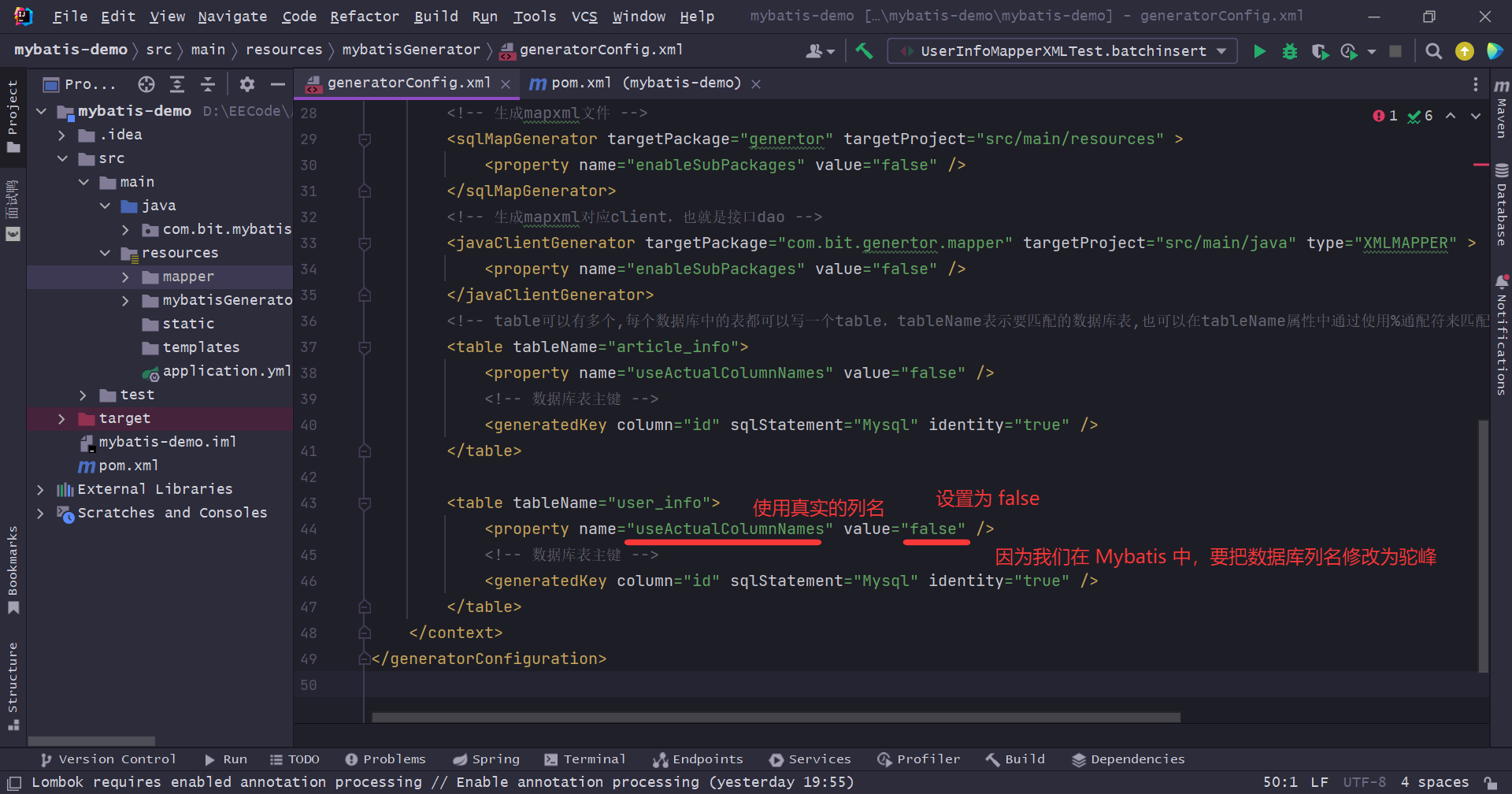Open the VCS menu
This screenshot has height=794, width=1512.
pyautogui.click(x=584, y=17)
